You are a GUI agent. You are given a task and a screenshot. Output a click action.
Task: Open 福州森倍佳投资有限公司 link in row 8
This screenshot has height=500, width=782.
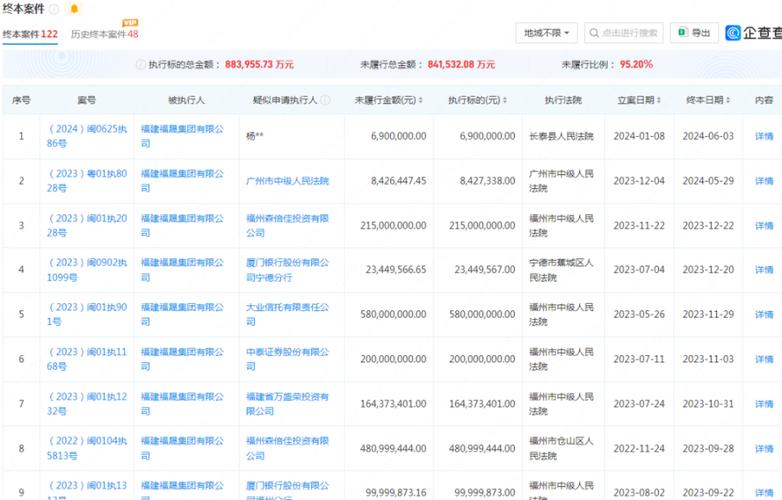click(287, 448)
